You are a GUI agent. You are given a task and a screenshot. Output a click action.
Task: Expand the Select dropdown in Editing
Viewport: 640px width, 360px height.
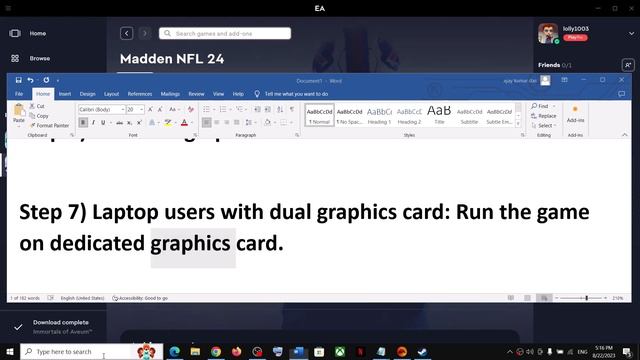pos(544,126)
